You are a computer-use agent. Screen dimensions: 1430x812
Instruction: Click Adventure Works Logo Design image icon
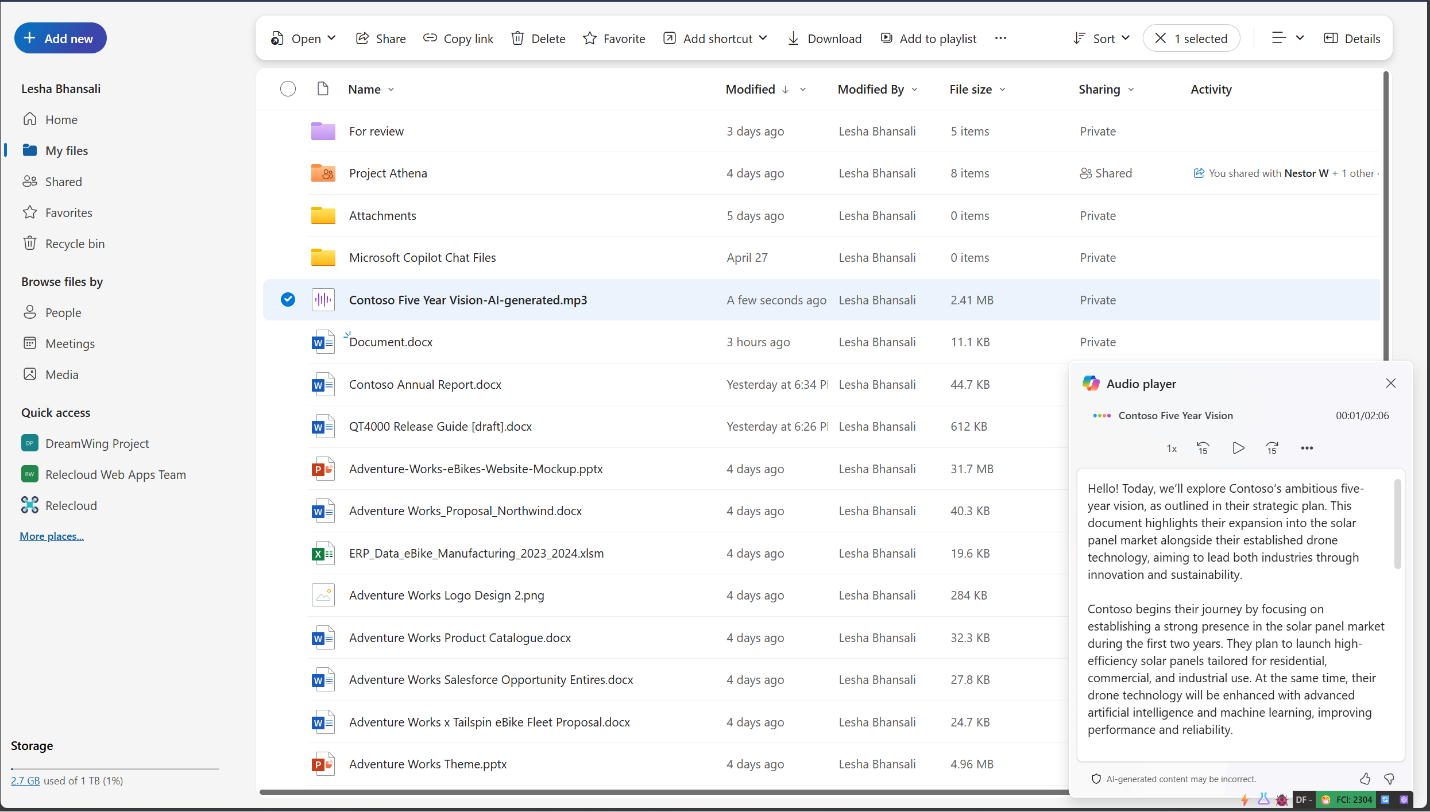coord(323,595)
